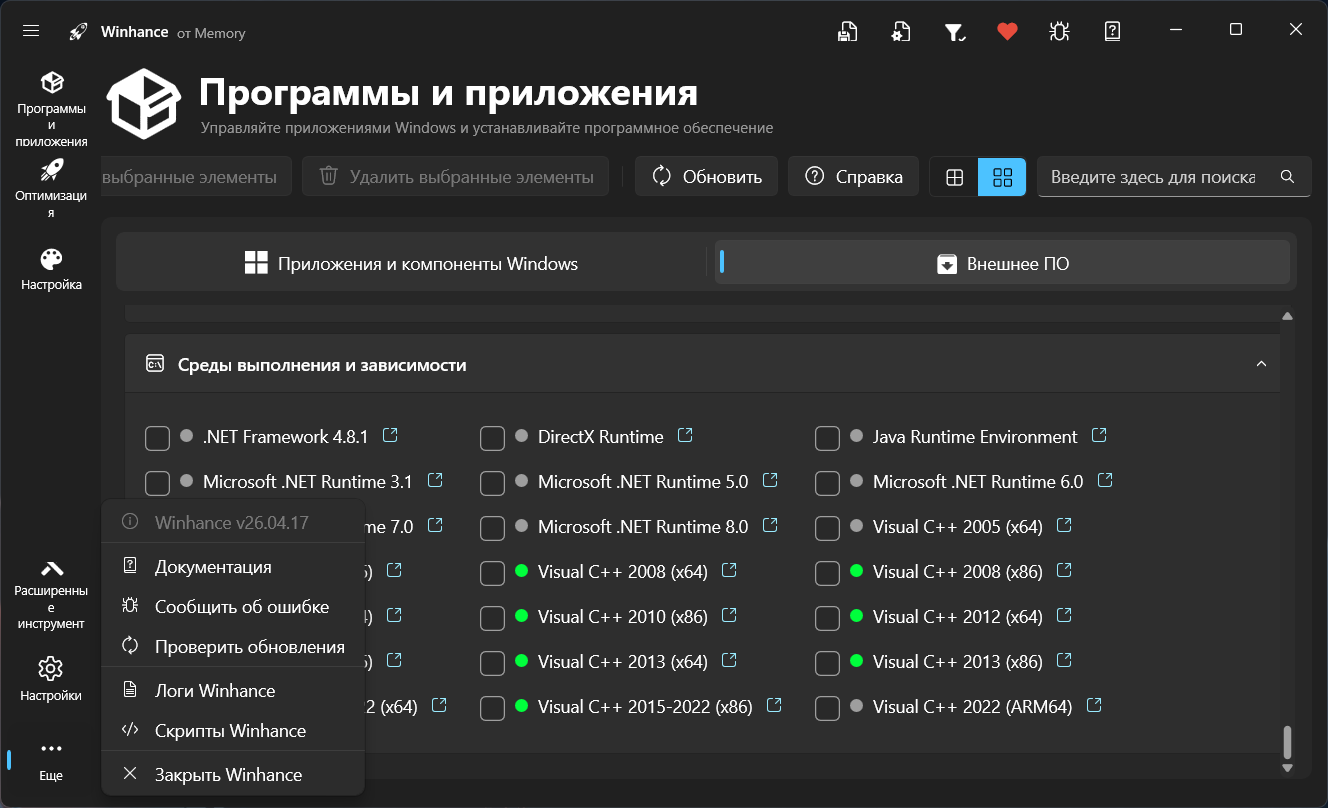This screenshot has height=808, width=1328.
Task: Open external link for Microsoft .NET Runtime 8.0
Action: (770, 525)
